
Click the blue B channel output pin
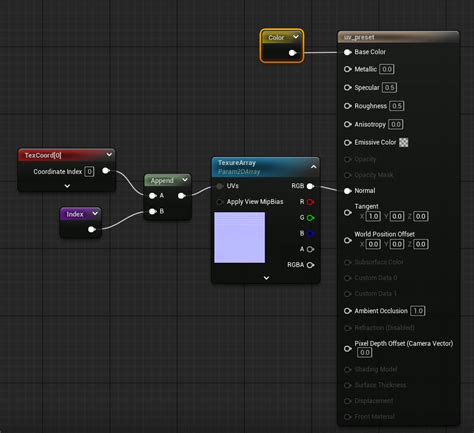[x=310, y=233]
